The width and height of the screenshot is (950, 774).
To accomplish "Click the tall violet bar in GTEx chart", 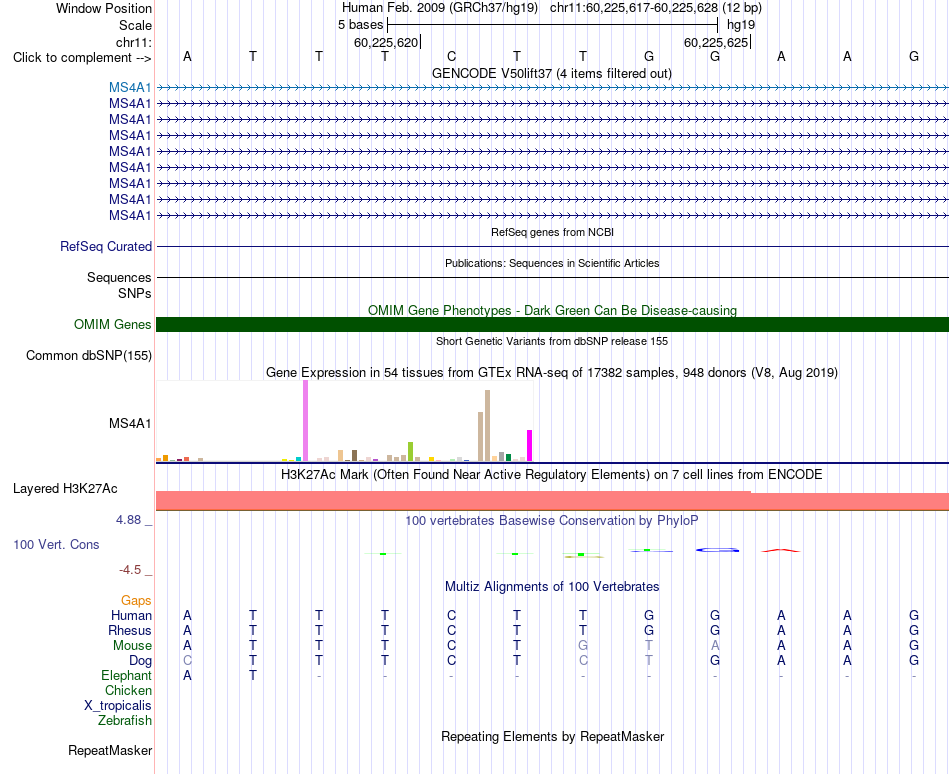I will (x=305, y=421).
